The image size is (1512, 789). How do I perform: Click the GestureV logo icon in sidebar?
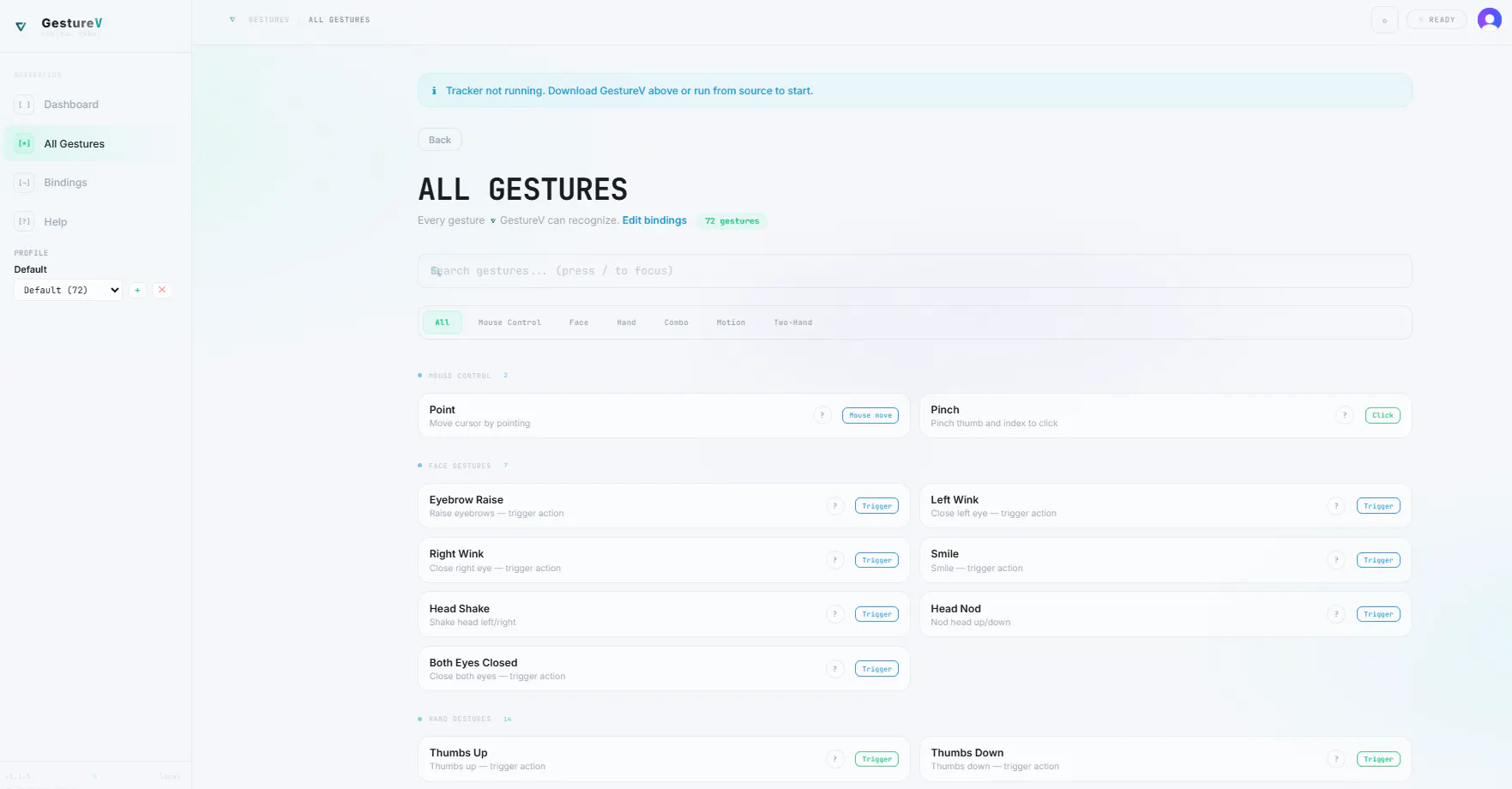tap(21, 27)
